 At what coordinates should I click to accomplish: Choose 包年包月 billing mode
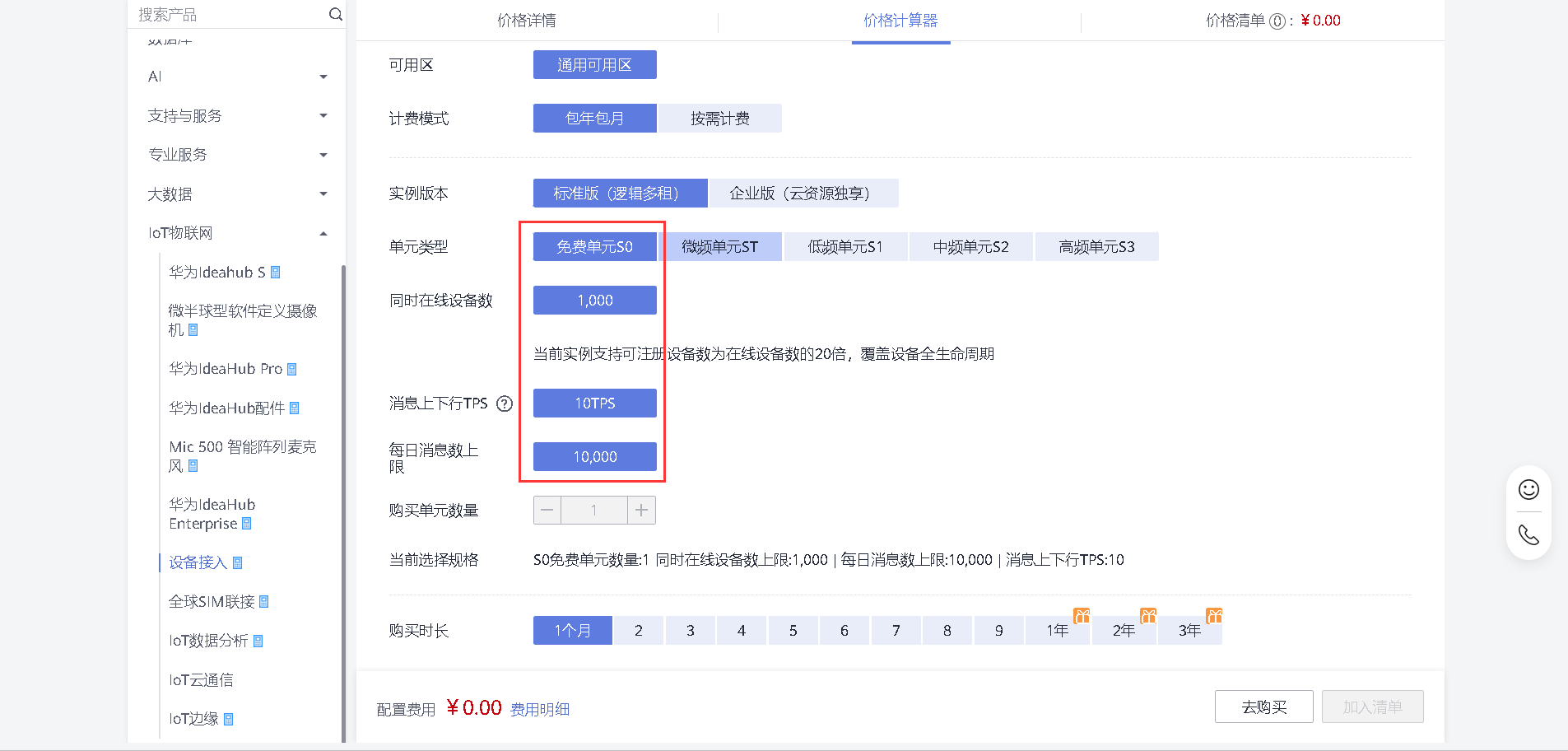pos(595,119)
